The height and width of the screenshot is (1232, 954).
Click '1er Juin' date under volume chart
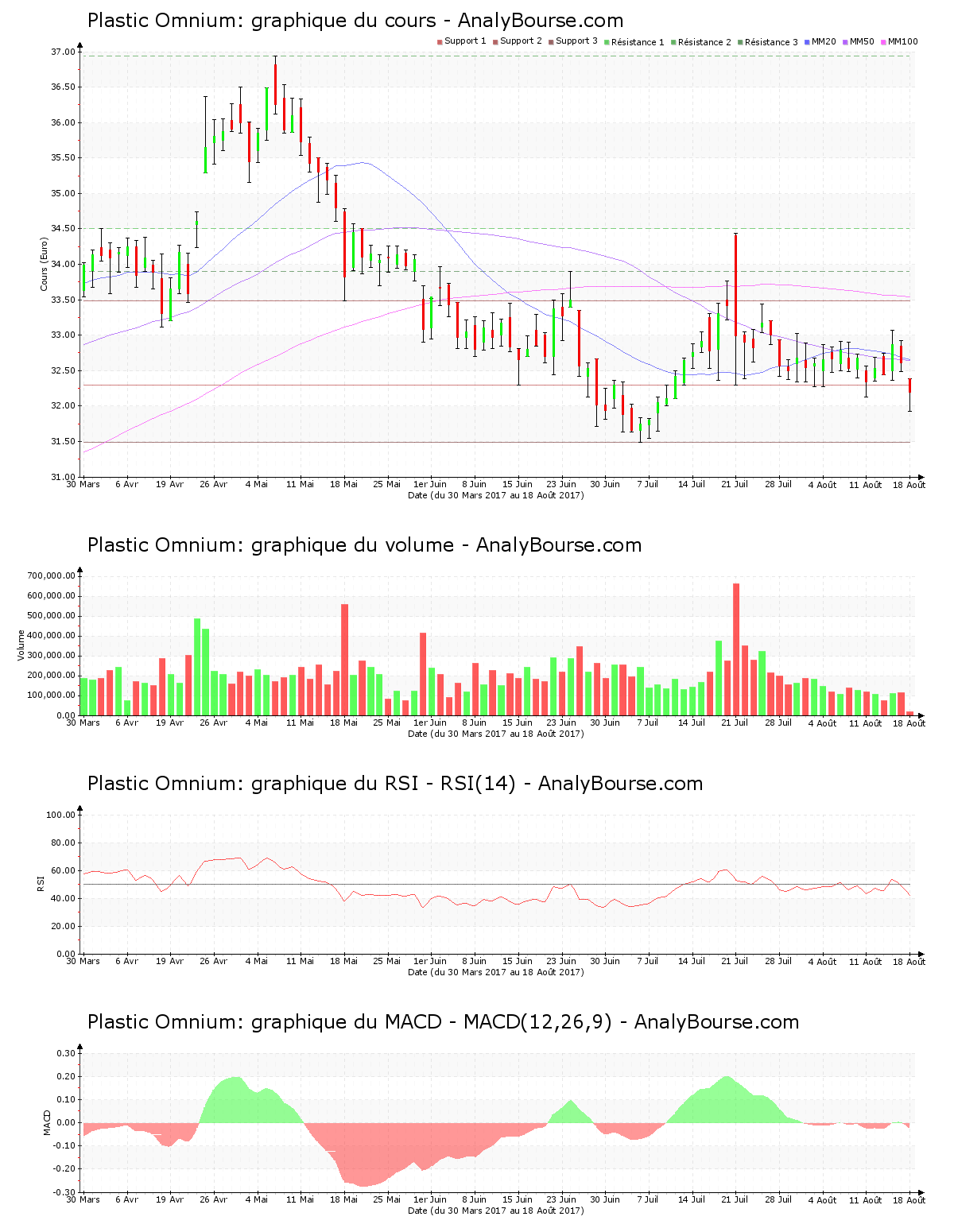pyautogui.click(x=430, y=723)
